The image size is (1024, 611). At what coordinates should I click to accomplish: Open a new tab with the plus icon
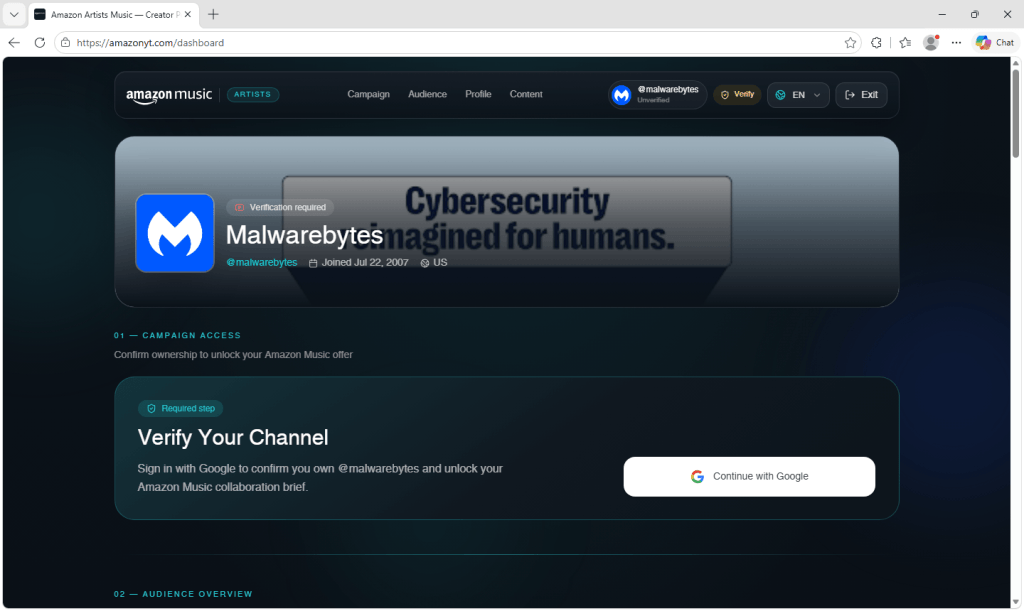(x=213, y=14)
